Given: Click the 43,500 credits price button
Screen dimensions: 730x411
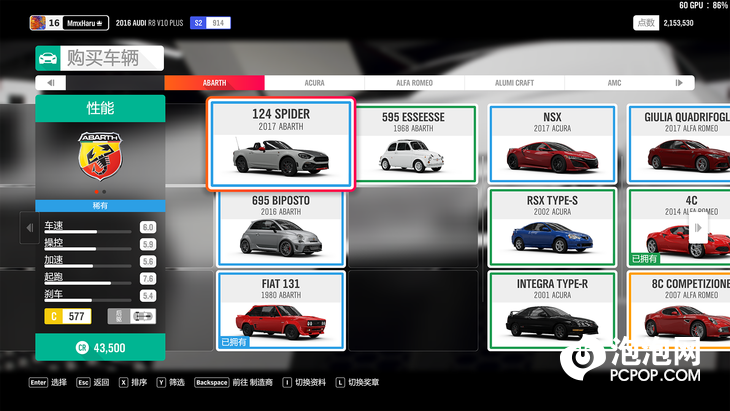Looking at the screenshot, I should pyautogui.click(x=100, y=348).
